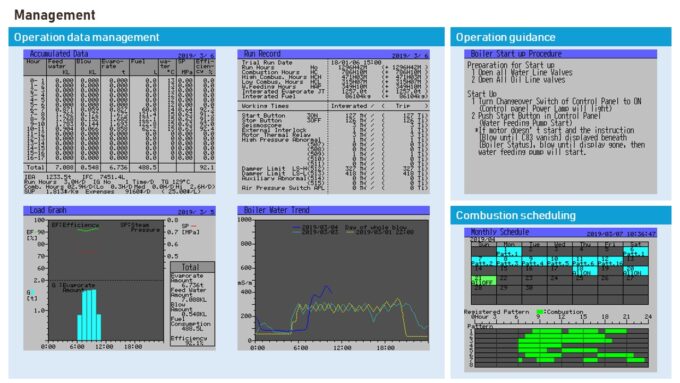
Task: Select the Boiler Start up Procedure header
Action: (x=560, y=54)
